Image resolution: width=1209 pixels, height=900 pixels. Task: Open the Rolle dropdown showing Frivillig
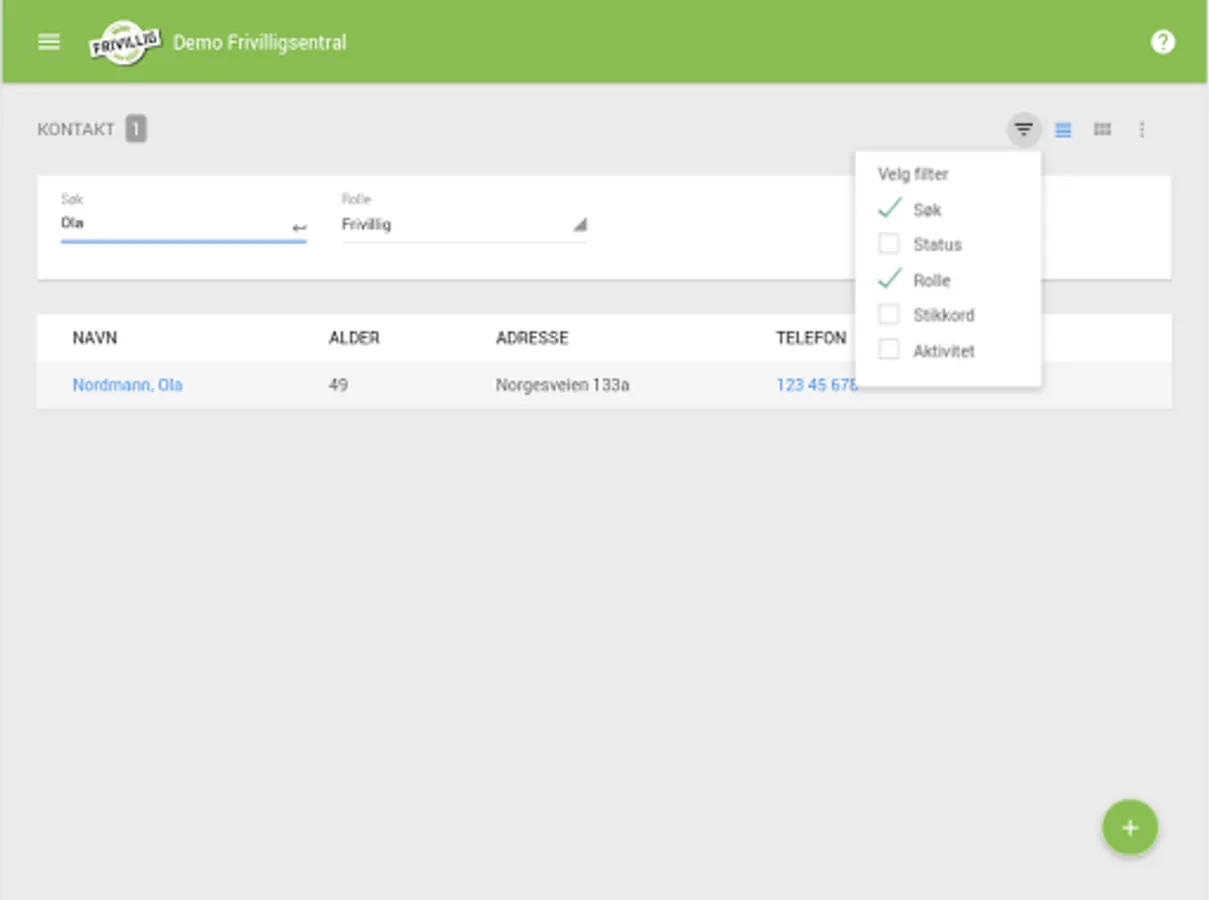click(x=464, y=225)
